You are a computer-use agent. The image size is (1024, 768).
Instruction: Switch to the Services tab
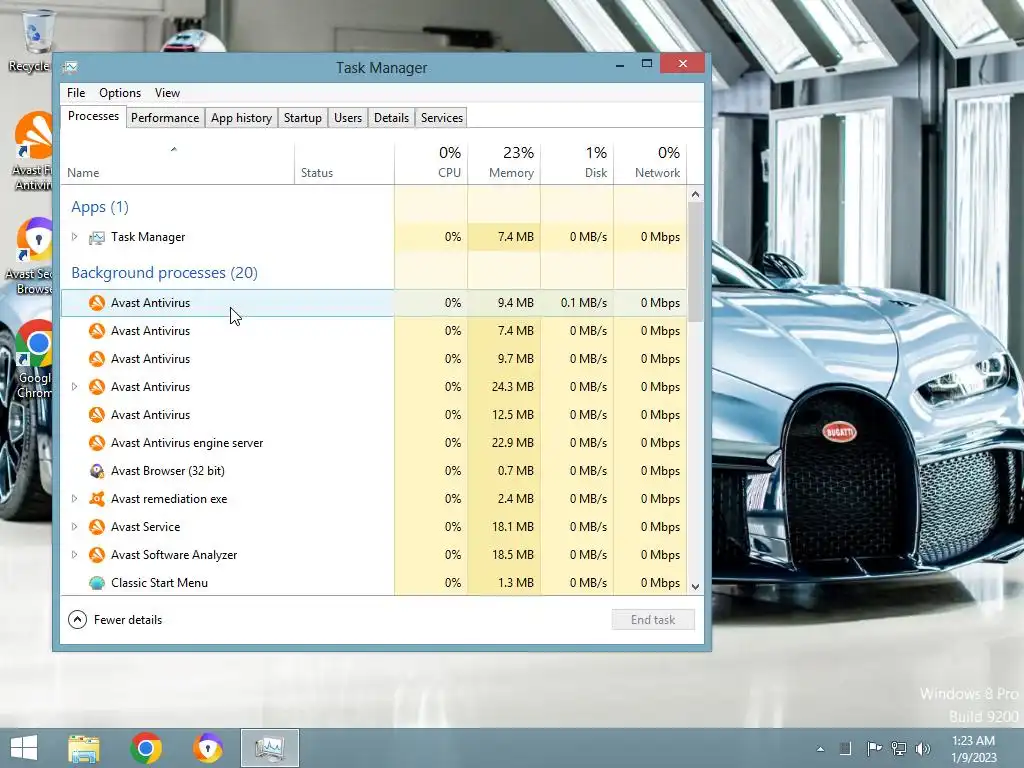click(441, 118)
